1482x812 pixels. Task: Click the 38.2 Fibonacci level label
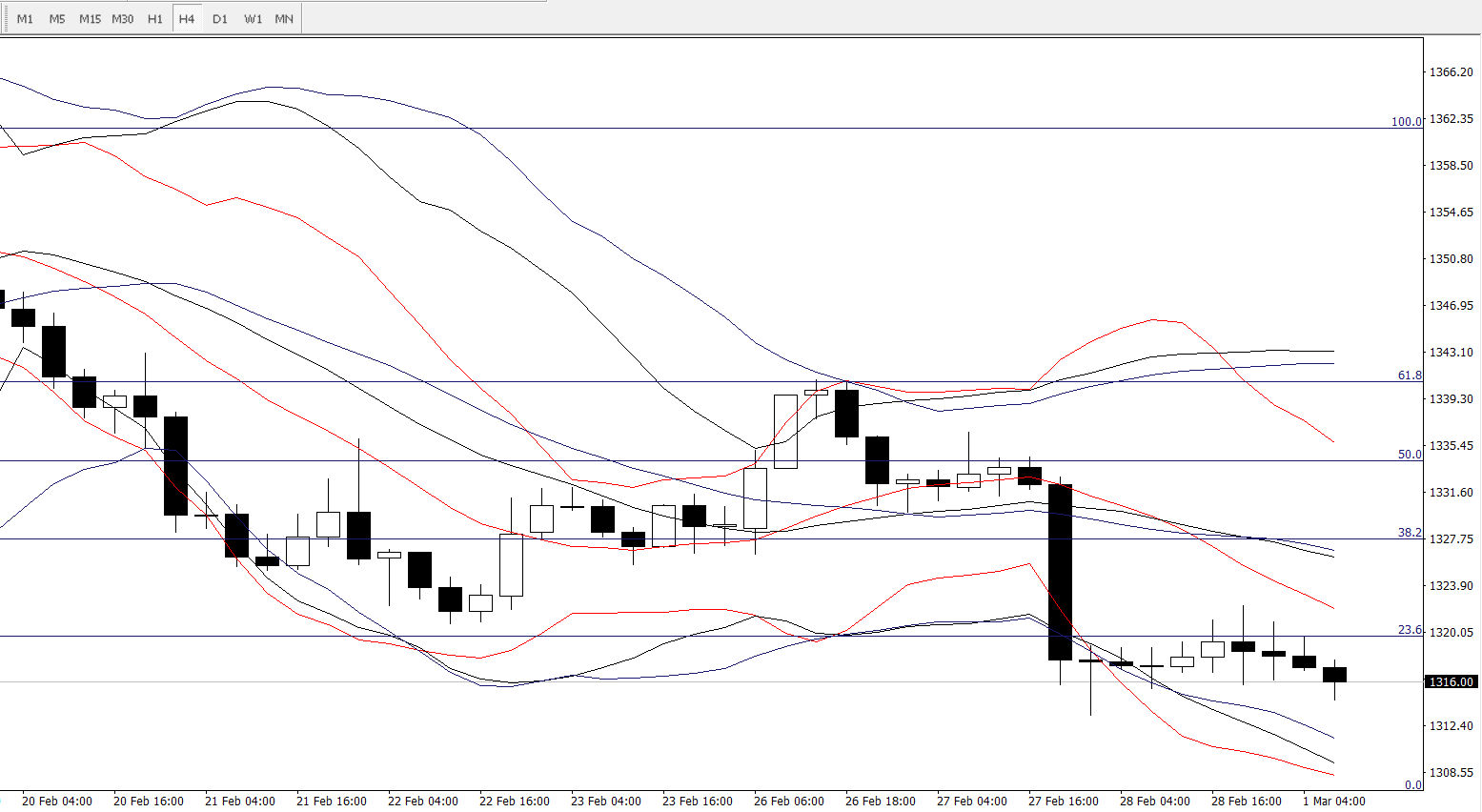coord(1410,533)
